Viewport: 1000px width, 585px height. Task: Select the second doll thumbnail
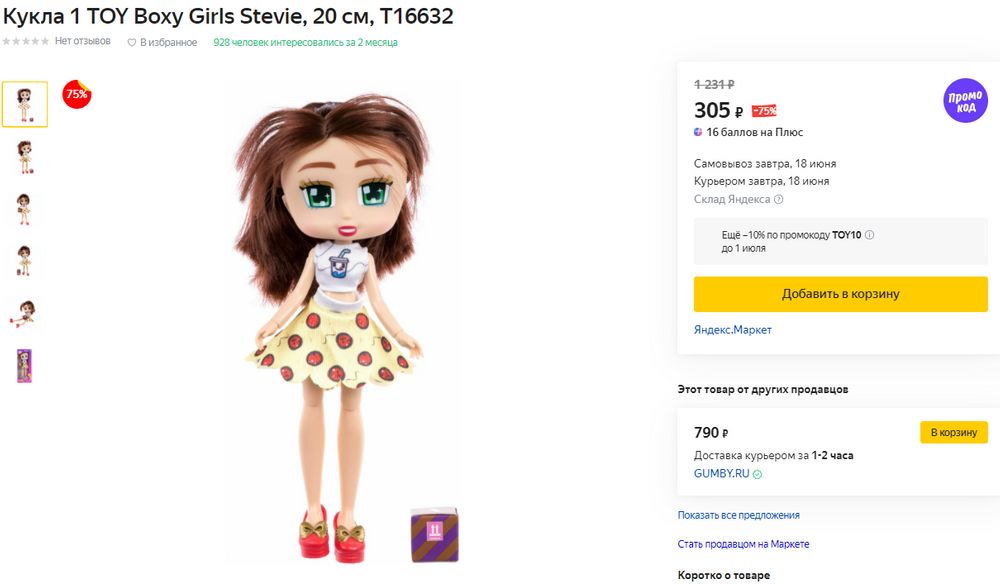click(24, 157)
